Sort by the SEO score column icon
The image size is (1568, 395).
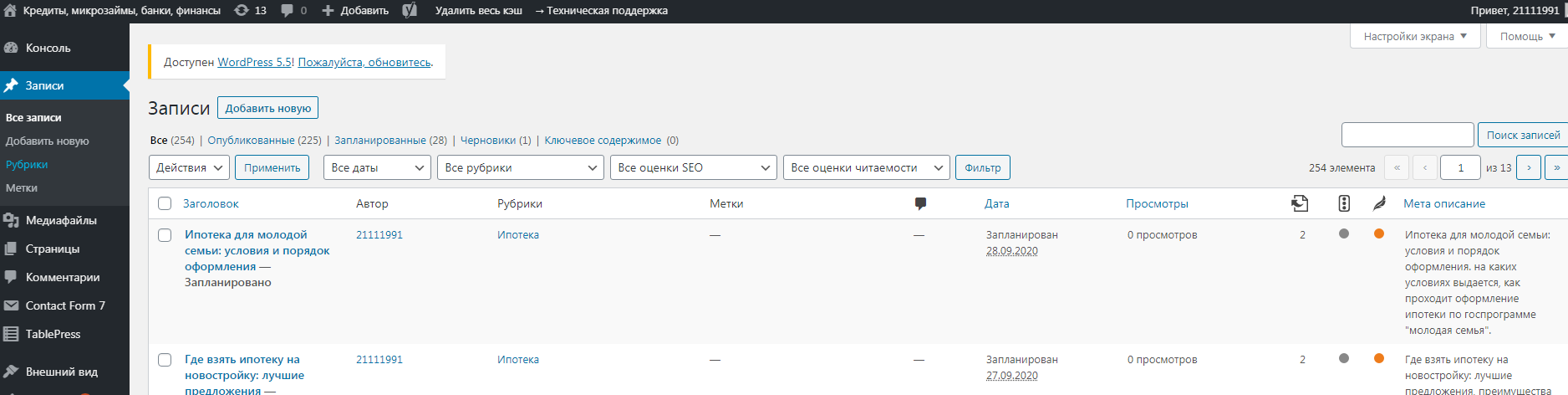(x=1344, y=203)
